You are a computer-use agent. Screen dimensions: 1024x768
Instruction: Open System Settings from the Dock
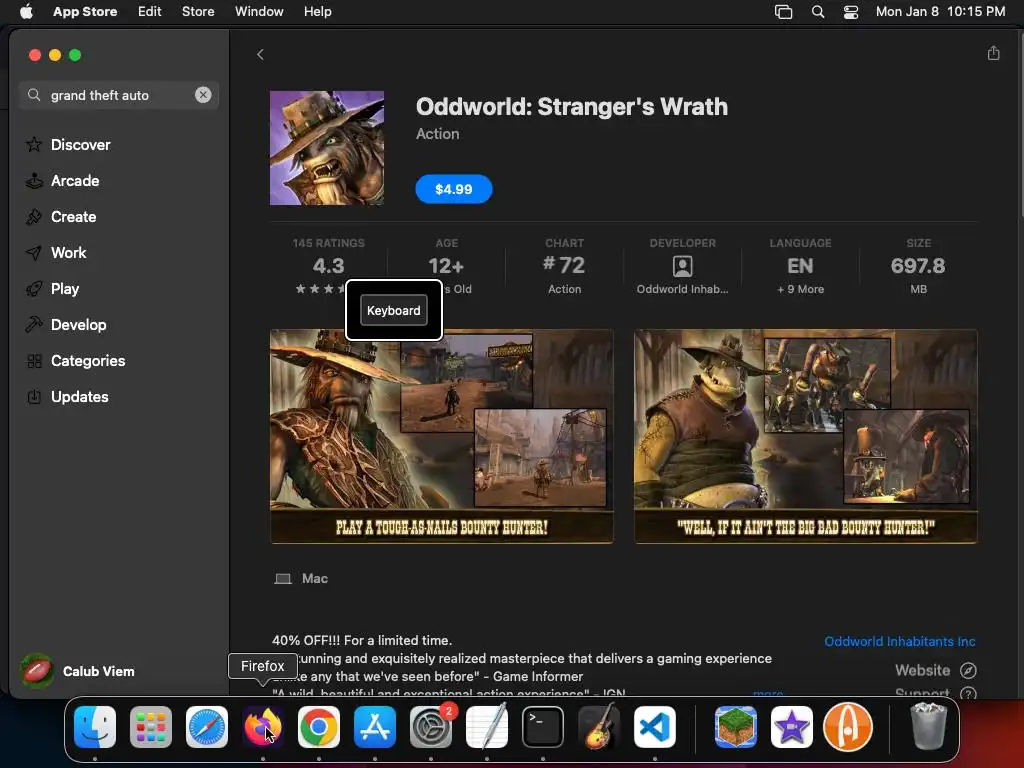(x=431, y=727)
